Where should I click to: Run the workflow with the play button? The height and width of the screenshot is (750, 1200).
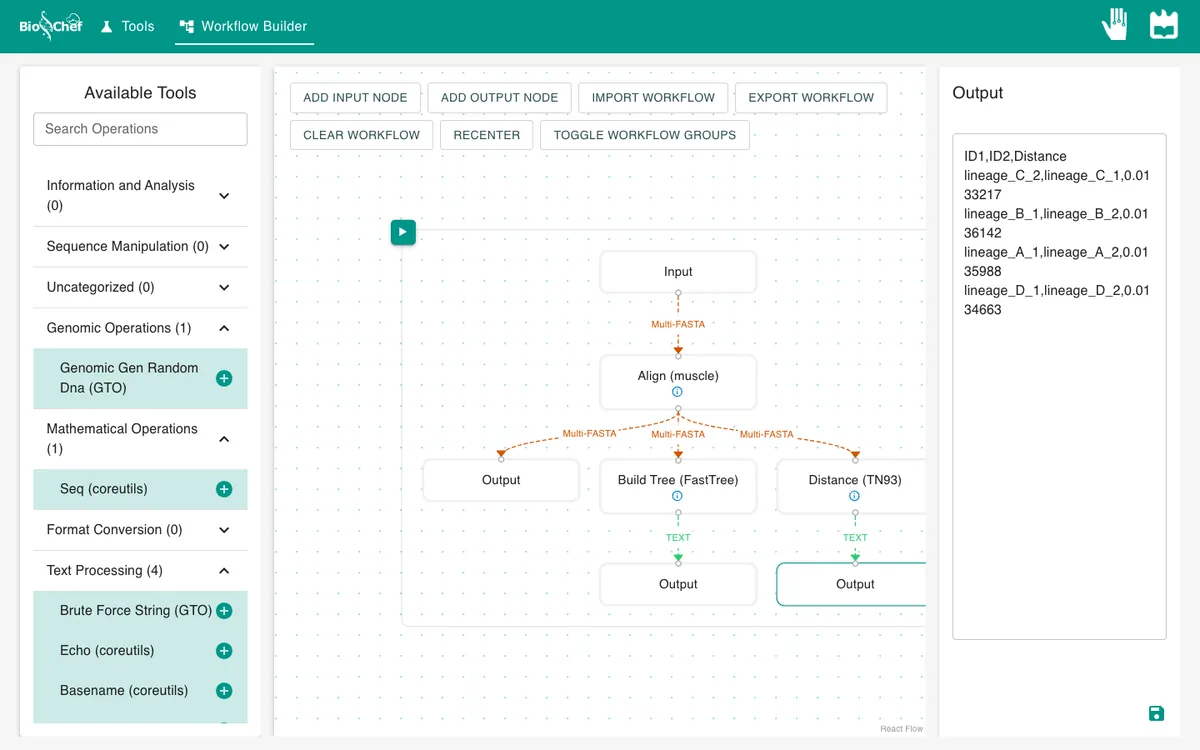tap(403, 233)
